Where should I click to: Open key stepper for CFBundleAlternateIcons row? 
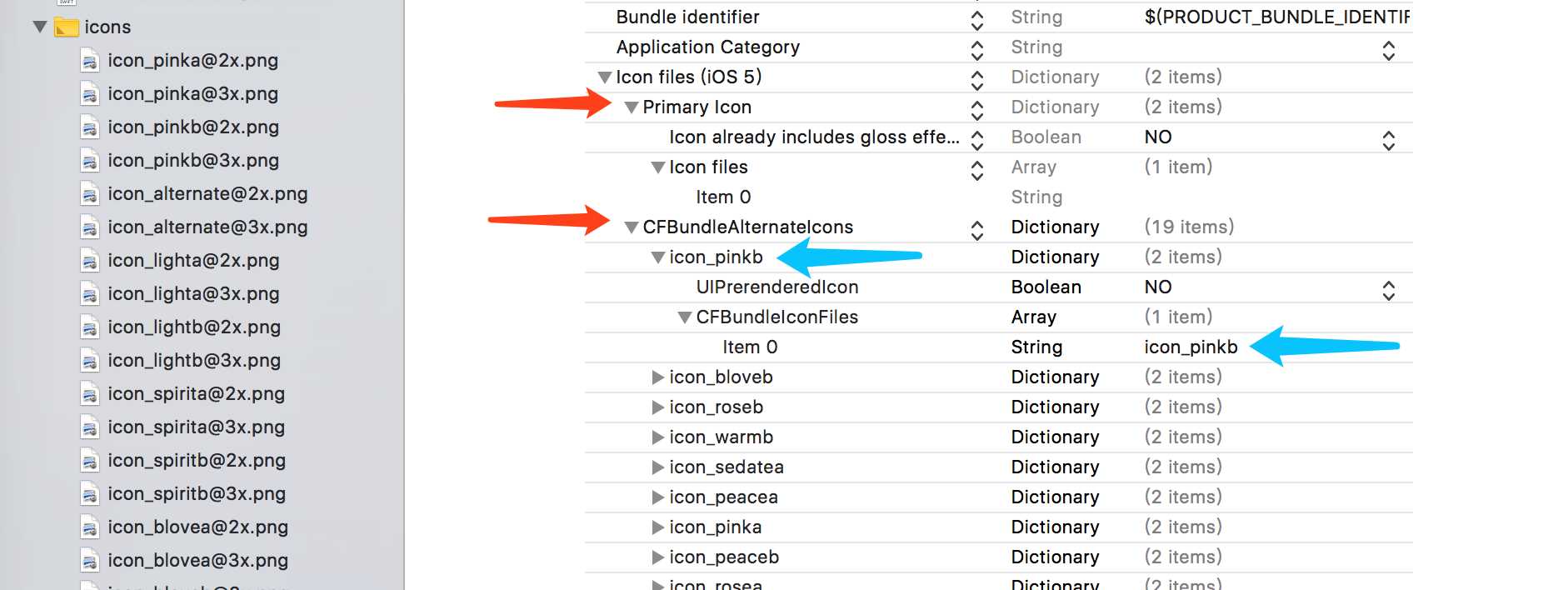click(x=977, y=230)
